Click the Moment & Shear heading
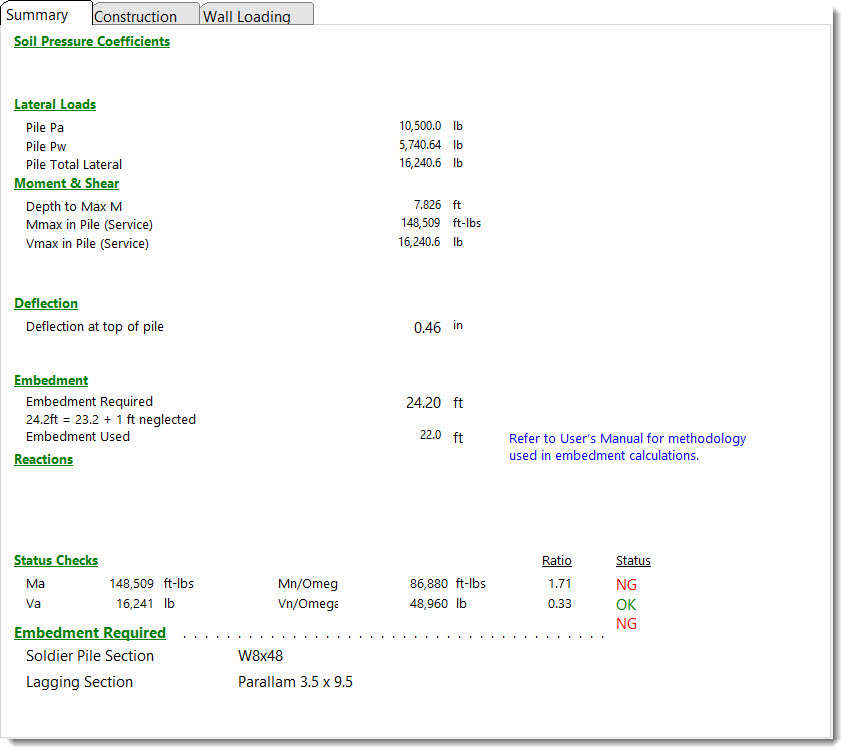 click(x=66, y=184)
